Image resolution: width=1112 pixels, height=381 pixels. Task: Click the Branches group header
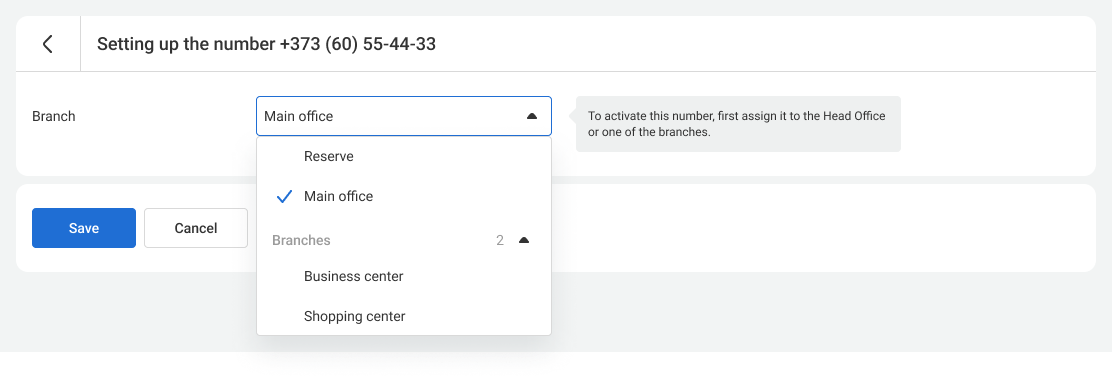coord(404,241)
